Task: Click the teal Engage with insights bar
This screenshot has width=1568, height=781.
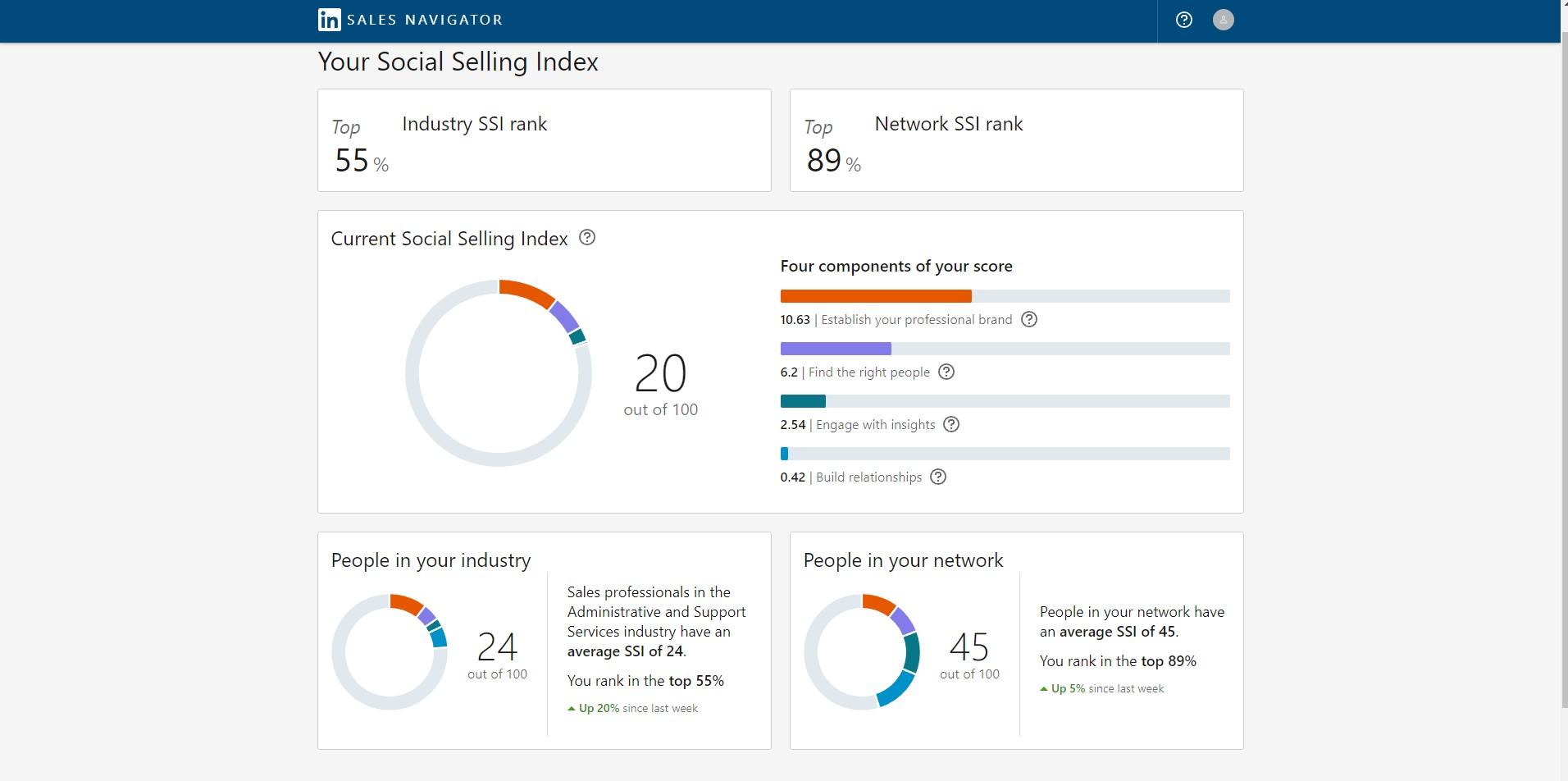Action: (1005, 401)
